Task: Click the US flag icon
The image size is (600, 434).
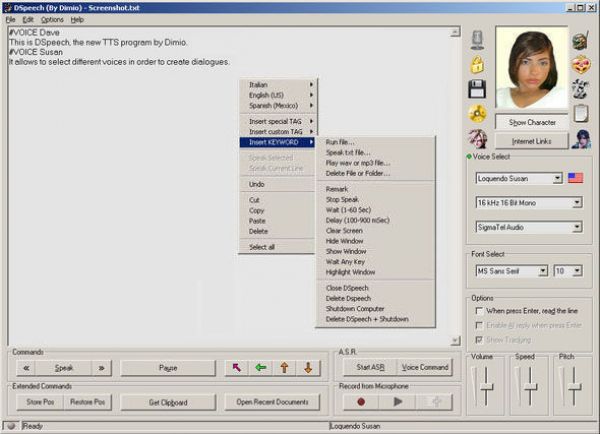Action: (575, 179)
